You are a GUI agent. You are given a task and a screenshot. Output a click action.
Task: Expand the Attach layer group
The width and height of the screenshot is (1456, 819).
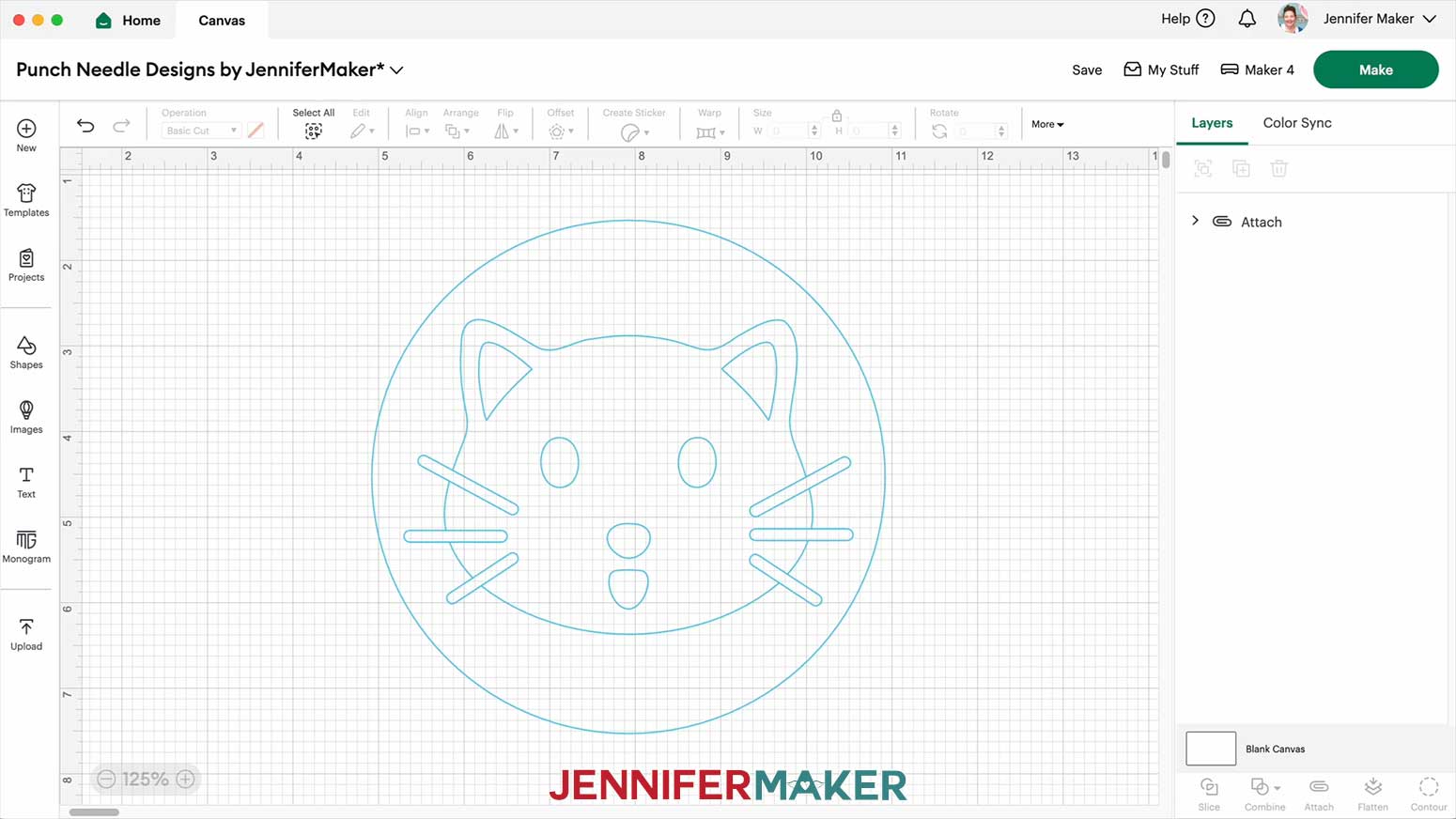coord(1195,221)
